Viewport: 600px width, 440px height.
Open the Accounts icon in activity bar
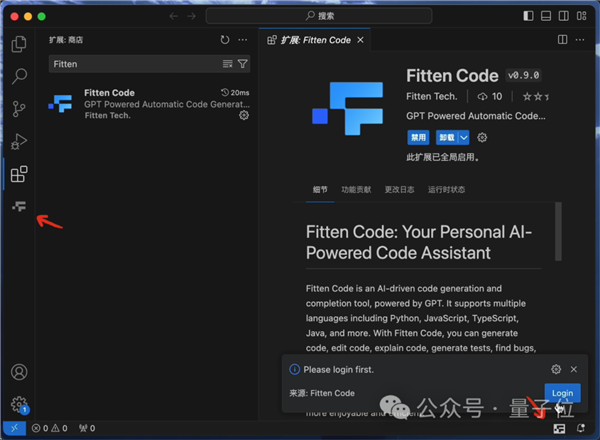point(18,372)
